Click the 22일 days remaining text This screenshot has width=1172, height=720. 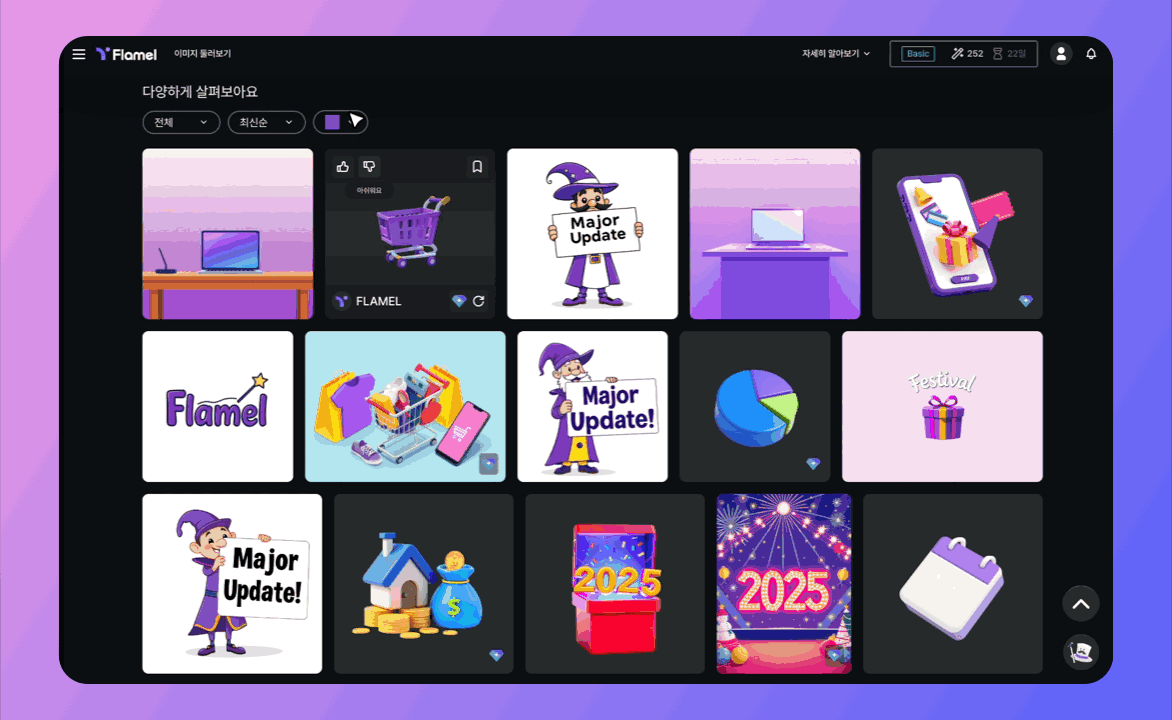1017,54
